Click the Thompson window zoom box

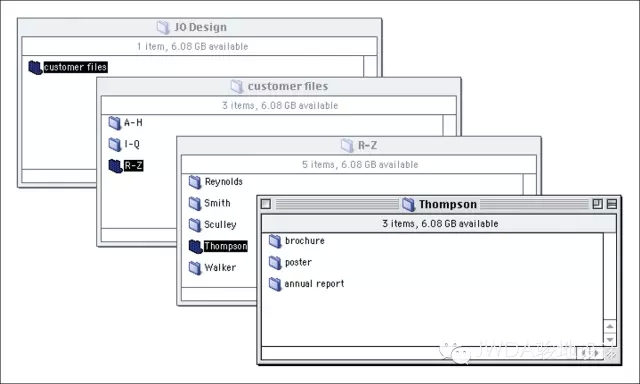[x=597, y=204]
